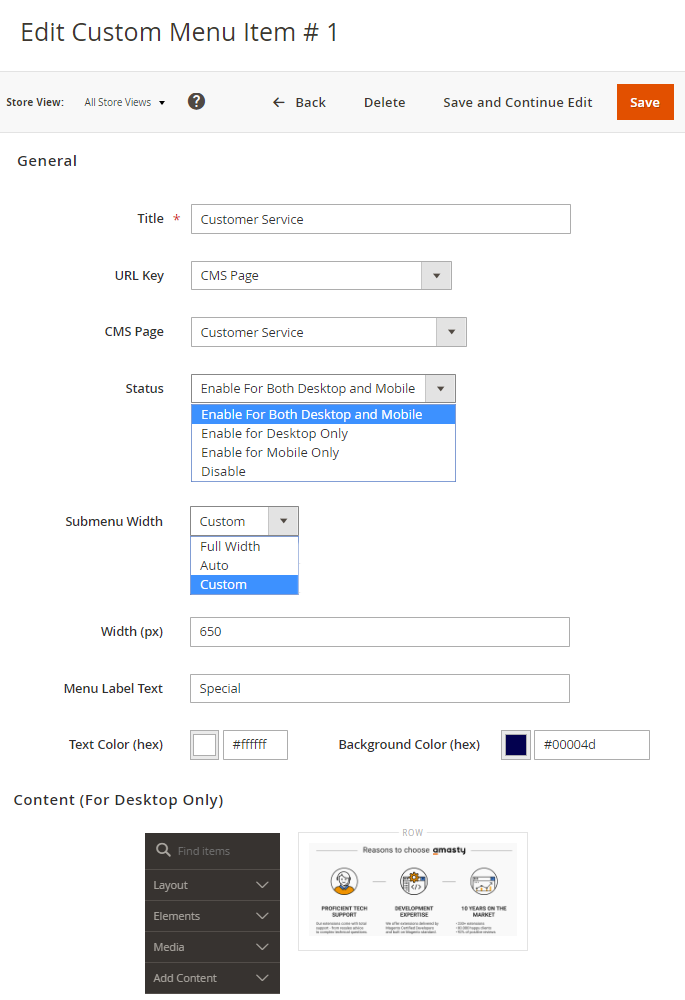
Task: Expand the Elements section
Action: pyautogui.click(x=212, y=916)
